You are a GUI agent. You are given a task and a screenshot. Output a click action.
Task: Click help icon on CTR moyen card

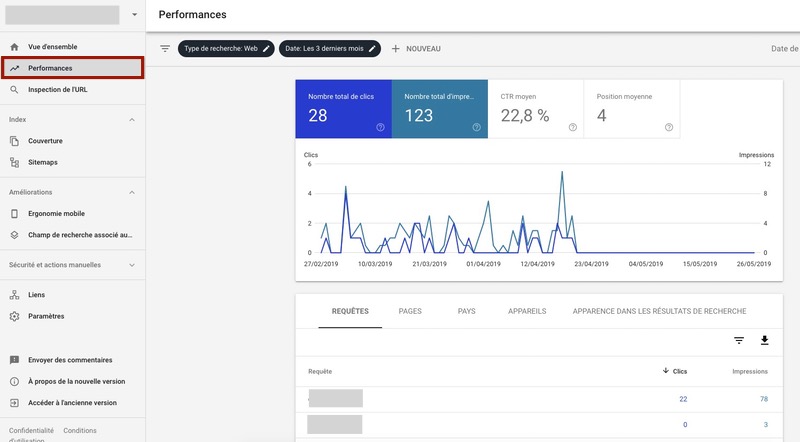(x=572, y=127)
